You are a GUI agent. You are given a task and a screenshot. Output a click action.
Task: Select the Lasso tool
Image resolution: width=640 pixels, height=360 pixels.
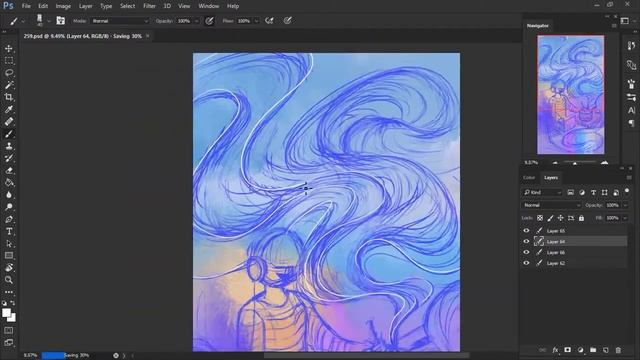click(9, 73)
